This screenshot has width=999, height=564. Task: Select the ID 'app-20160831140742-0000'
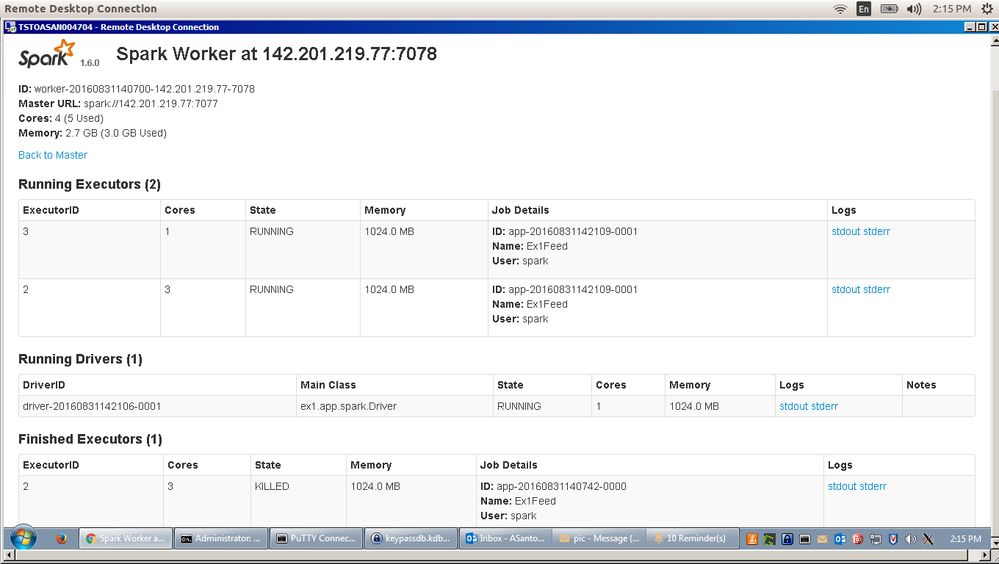561,486
